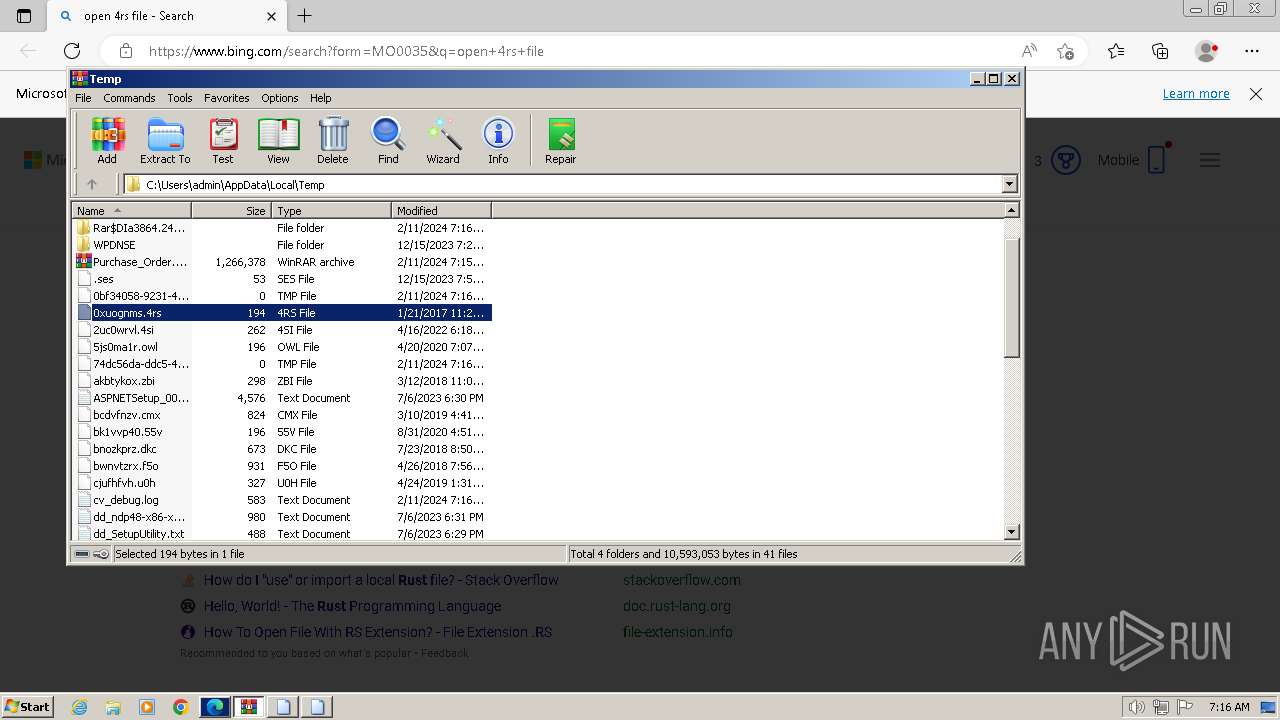This screenshot has width=1280, height=720.
Task: Select the dd_SetupUtility.txt file
Action: [280, 534]
